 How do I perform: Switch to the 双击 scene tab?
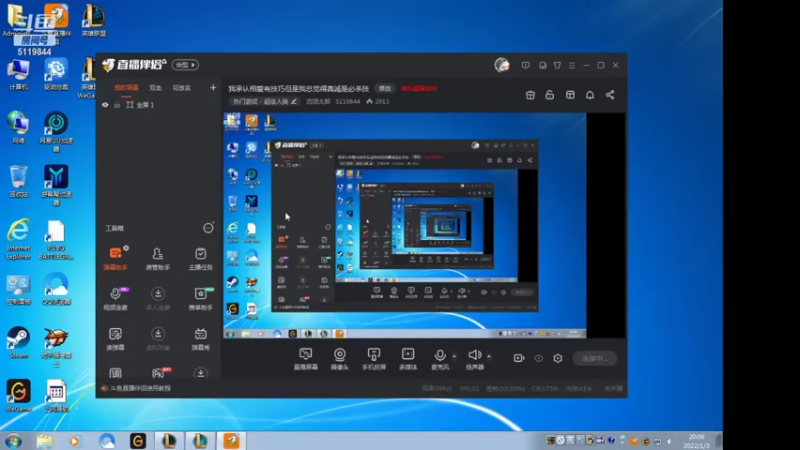(x=155, y=88)
